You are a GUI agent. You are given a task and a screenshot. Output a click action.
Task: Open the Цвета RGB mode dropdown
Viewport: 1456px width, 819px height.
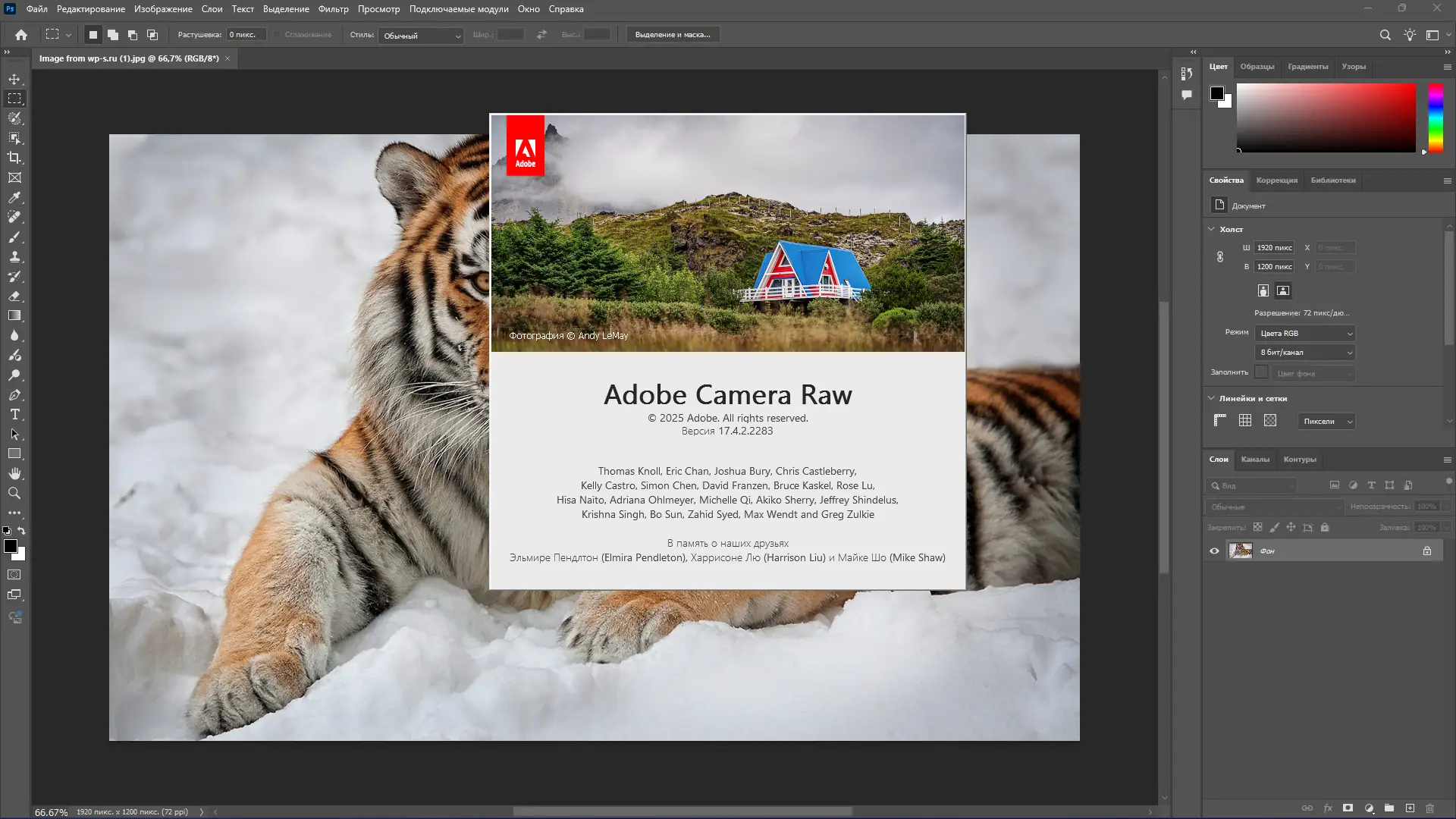coord(1305,334)
